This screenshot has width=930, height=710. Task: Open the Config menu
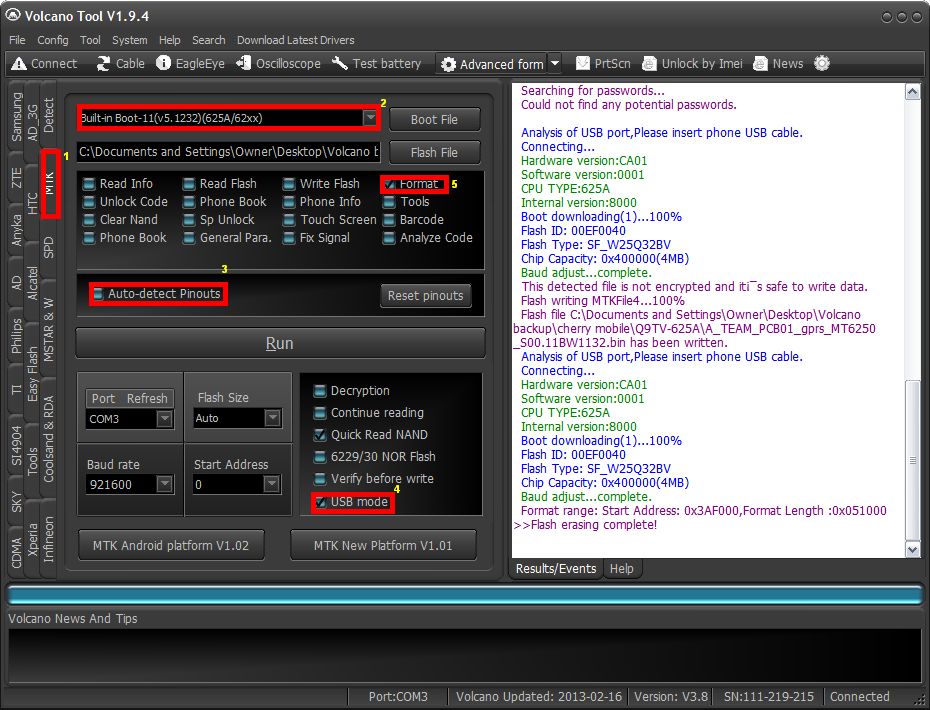53,40
